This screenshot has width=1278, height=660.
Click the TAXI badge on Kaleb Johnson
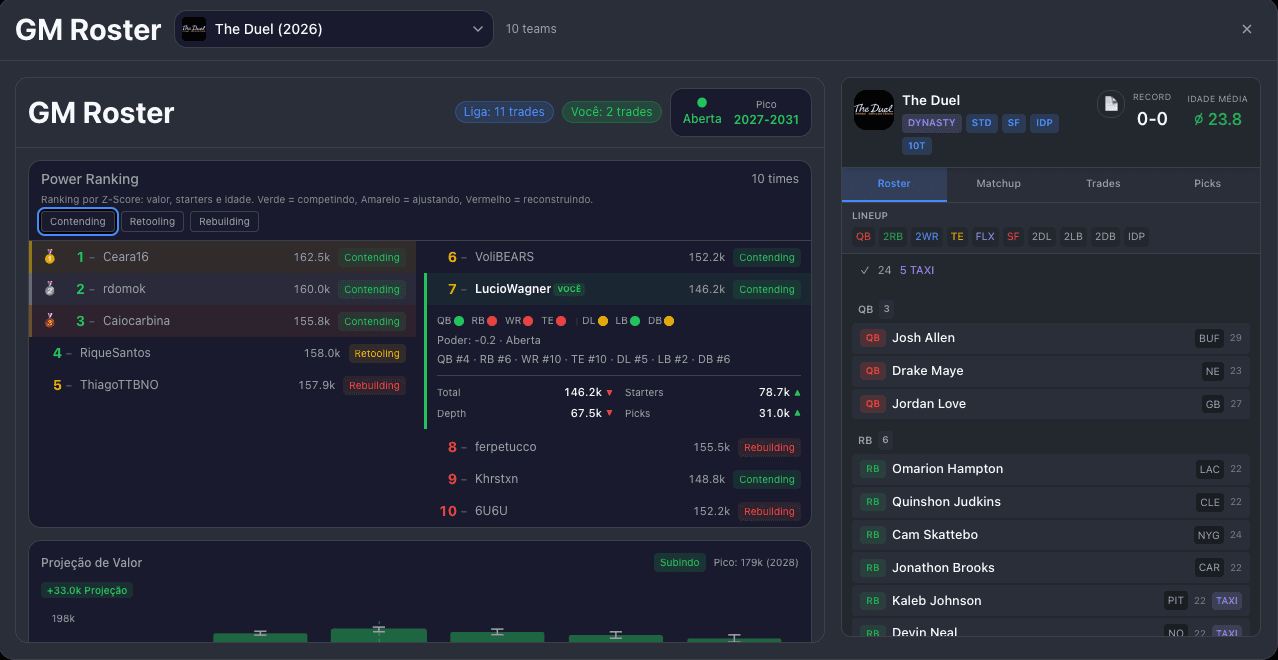(x=1226, y=601)
